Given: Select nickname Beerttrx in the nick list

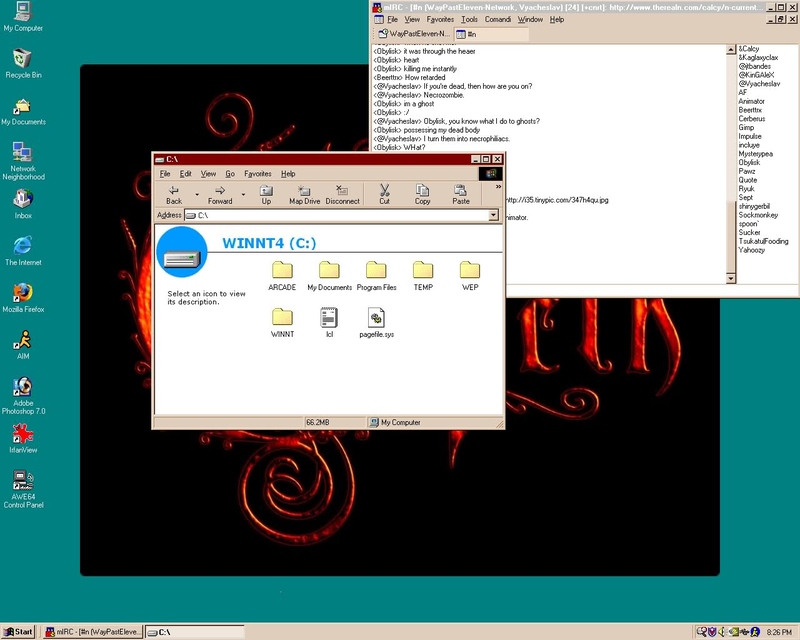Looking at the screenshot, I should 750,110.
